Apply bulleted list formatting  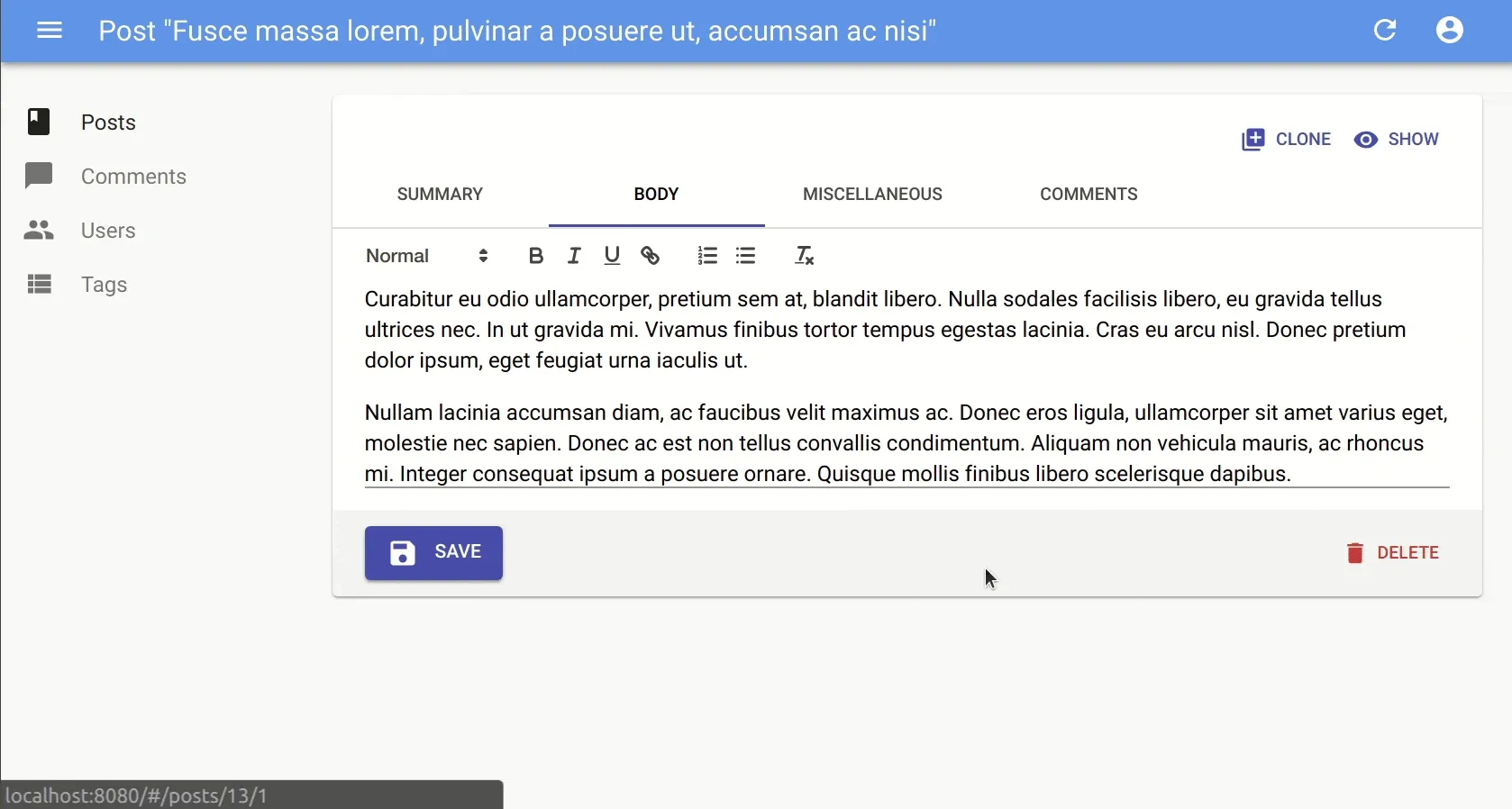(x=745, y=256)
